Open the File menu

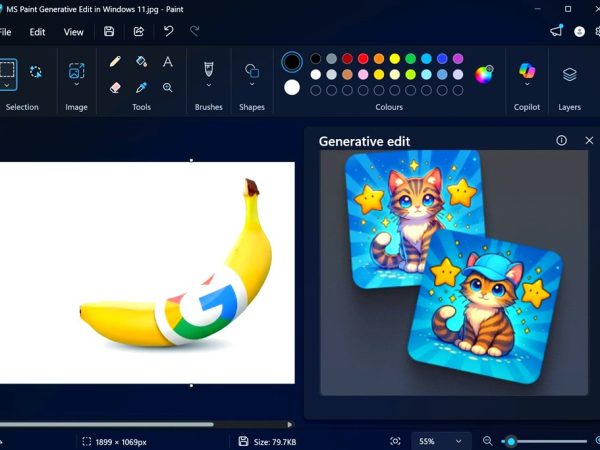coord(5,32)
